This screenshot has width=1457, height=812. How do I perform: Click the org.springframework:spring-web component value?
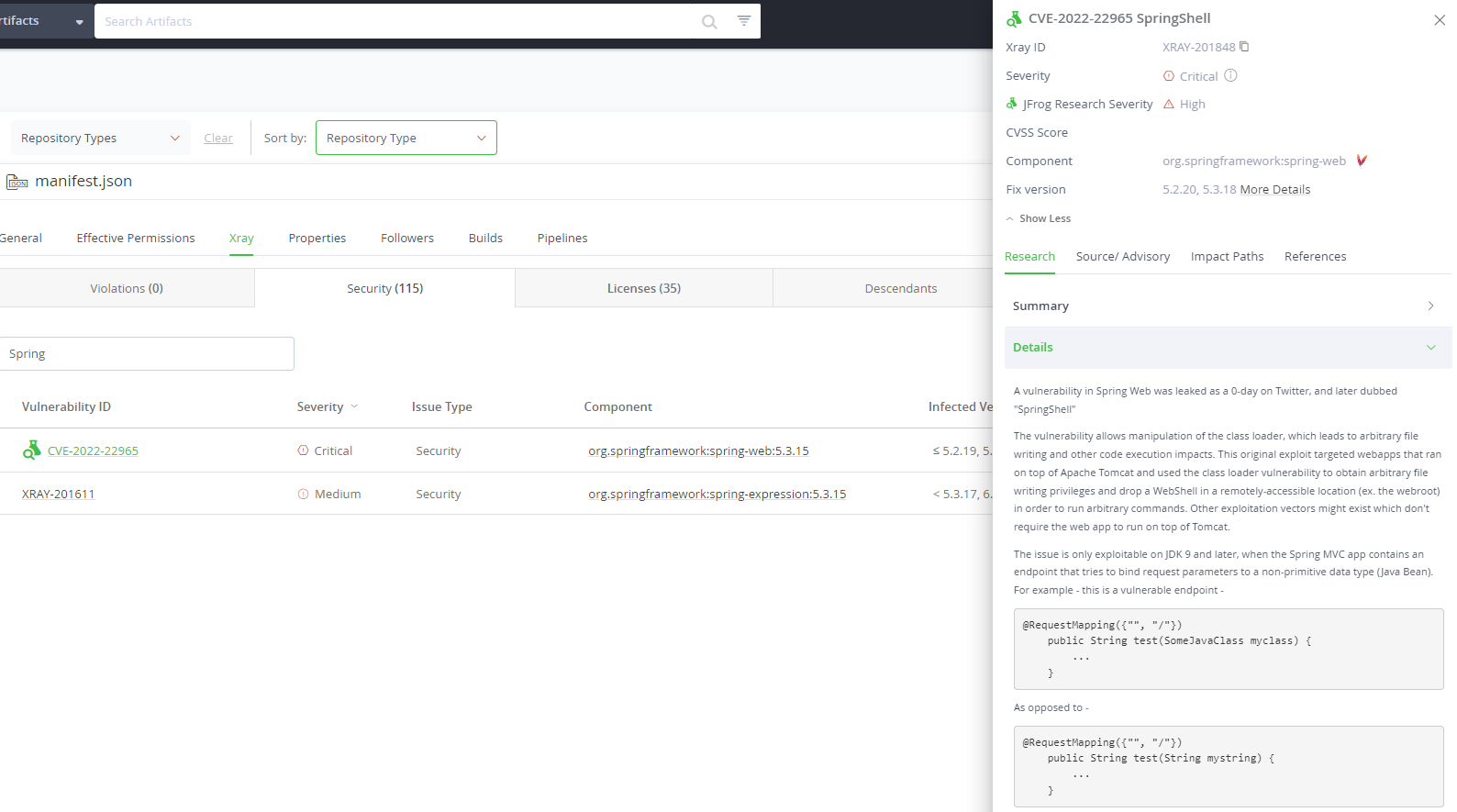(x=1253, y=161)
